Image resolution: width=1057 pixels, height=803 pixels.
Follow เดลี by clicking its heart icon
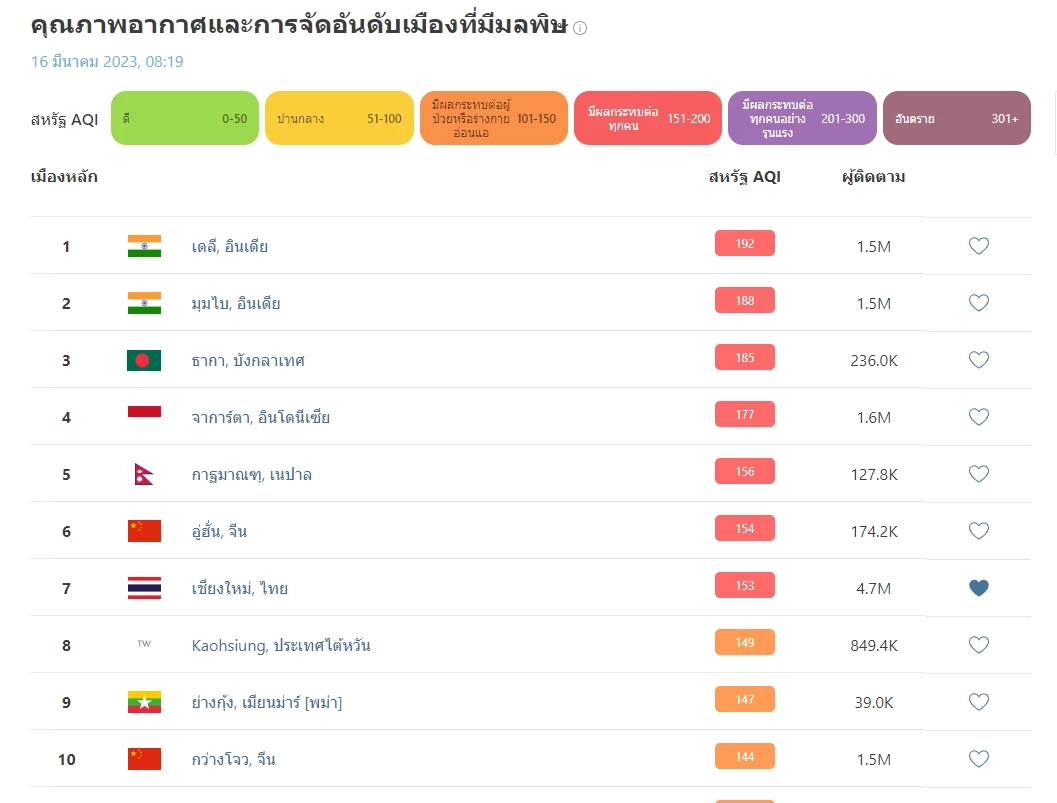[978, 245]
